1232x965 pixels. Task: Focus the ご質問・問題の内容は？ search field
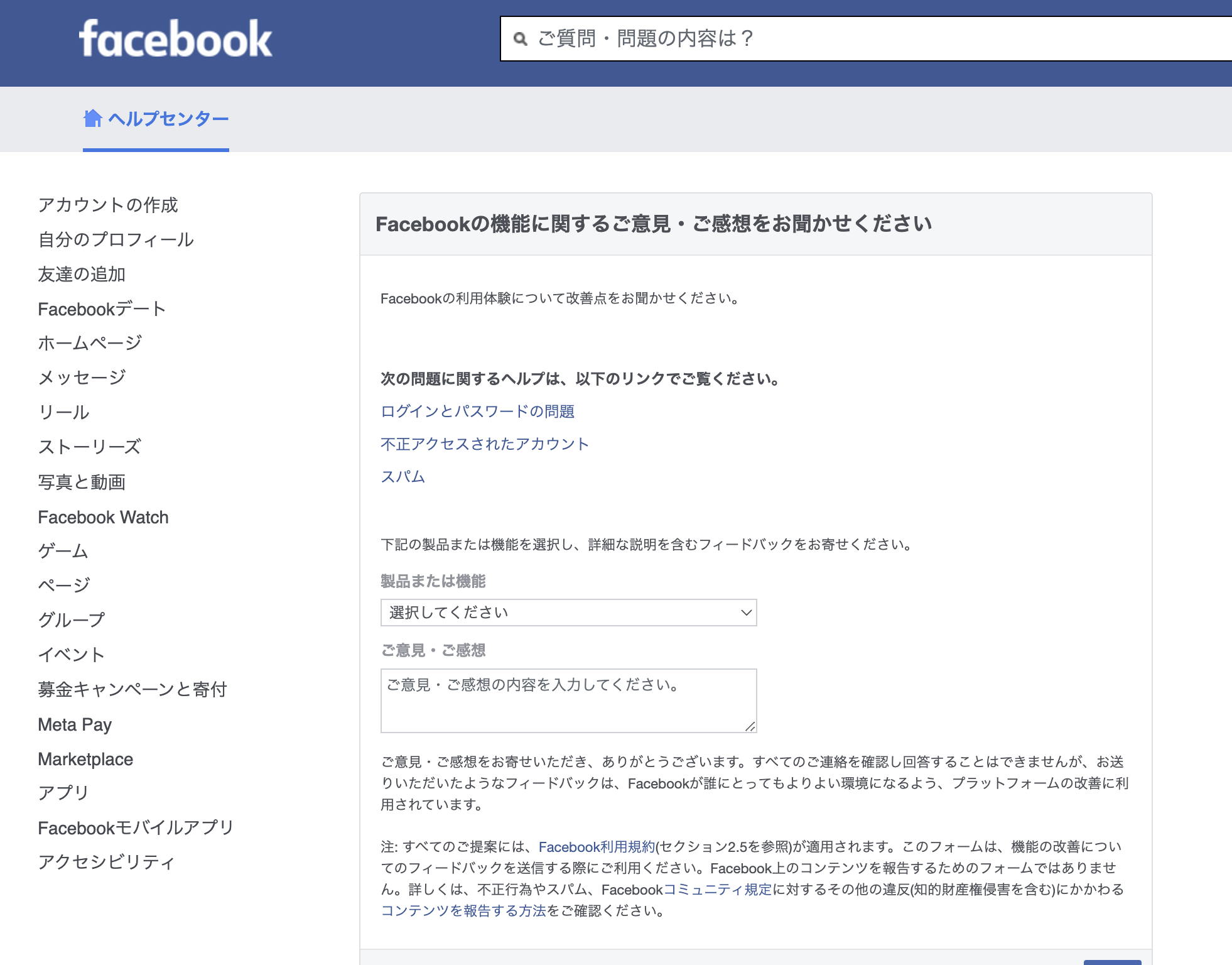[x=867, y=39]
